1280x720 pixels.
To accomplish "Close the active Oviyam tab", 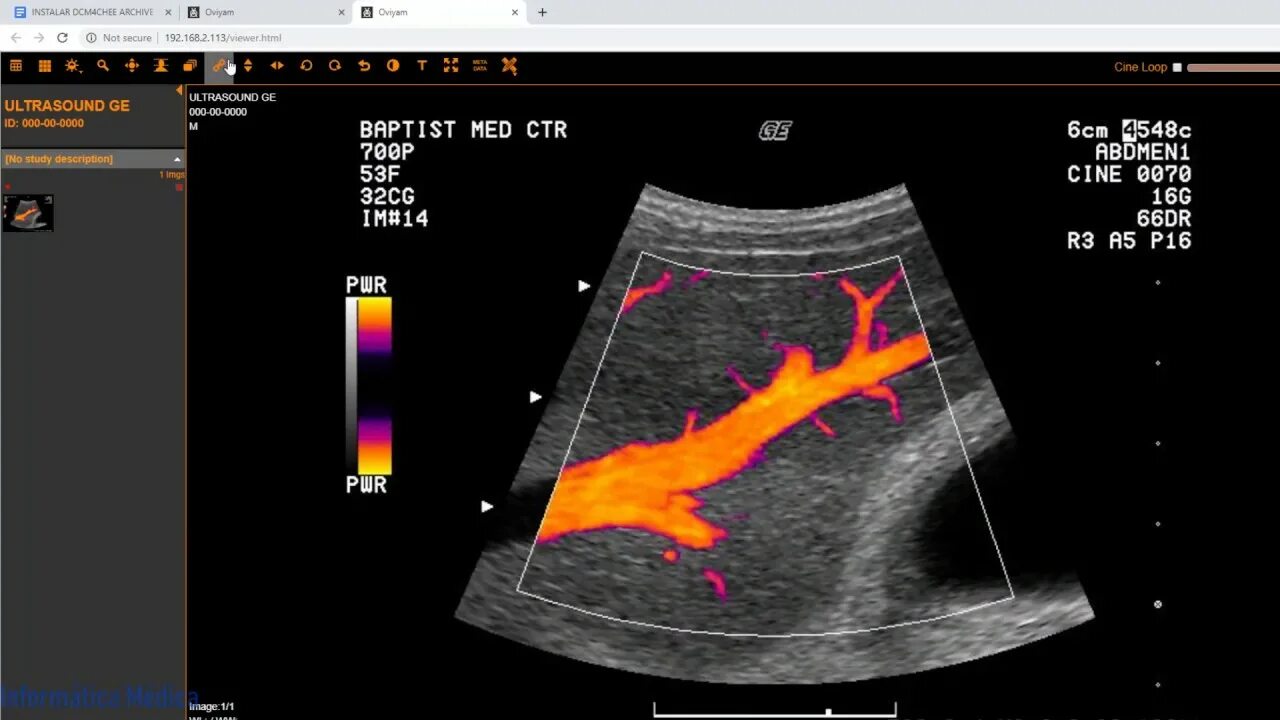I will click(x=515, y=12).
